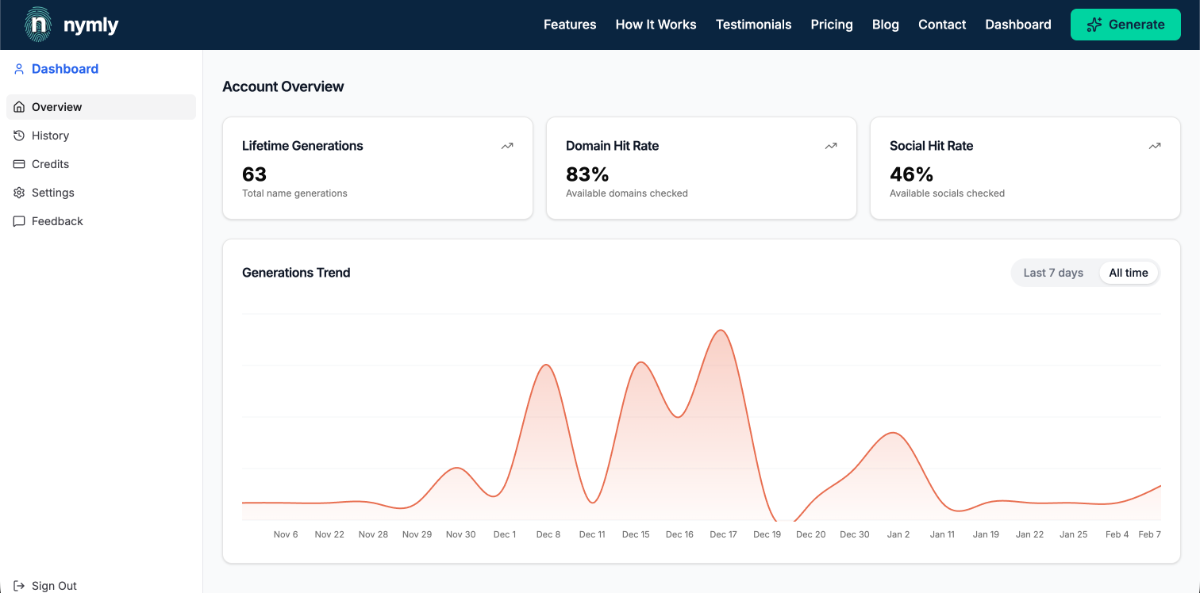Screen dimensions: 1200x593
Task: Open the Pricing page from navbar
Action: tap(831, 24)
